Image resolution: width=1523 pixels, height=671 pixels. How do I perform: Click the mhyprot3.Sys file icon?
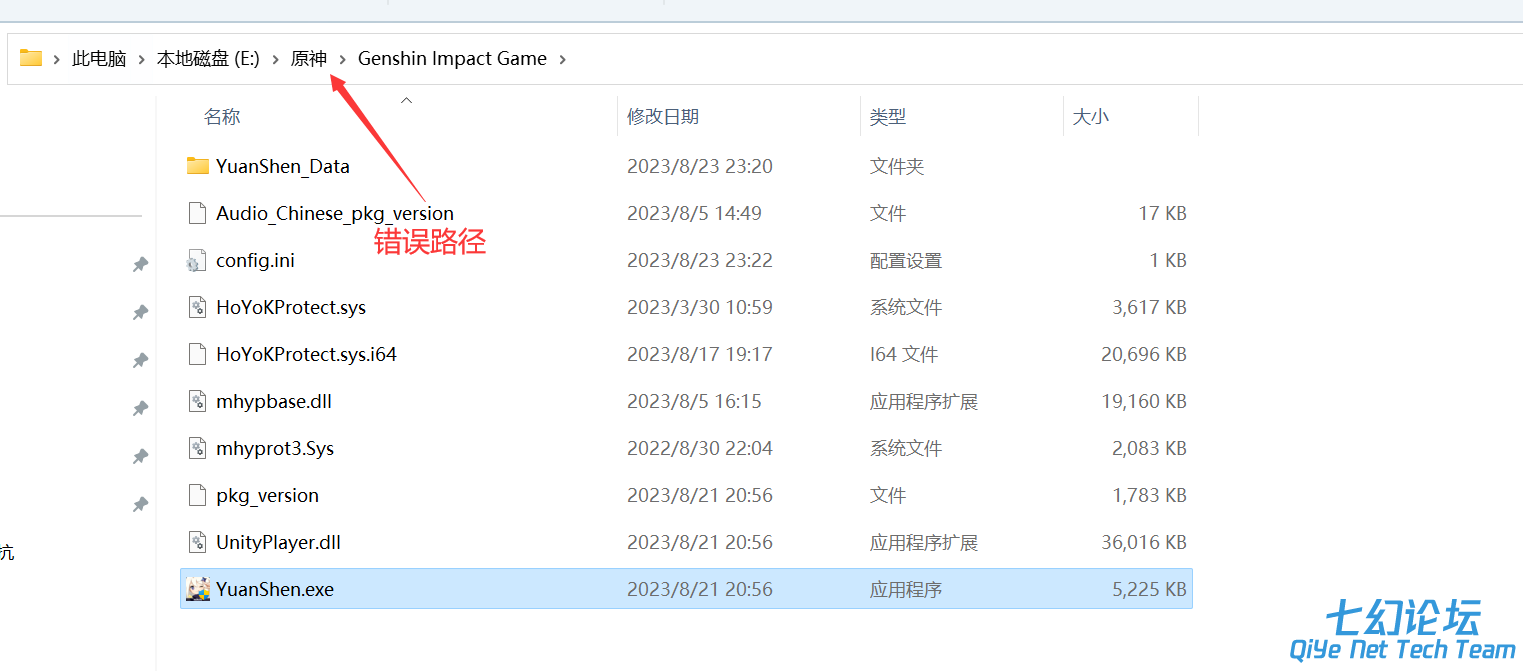point(197,448)
